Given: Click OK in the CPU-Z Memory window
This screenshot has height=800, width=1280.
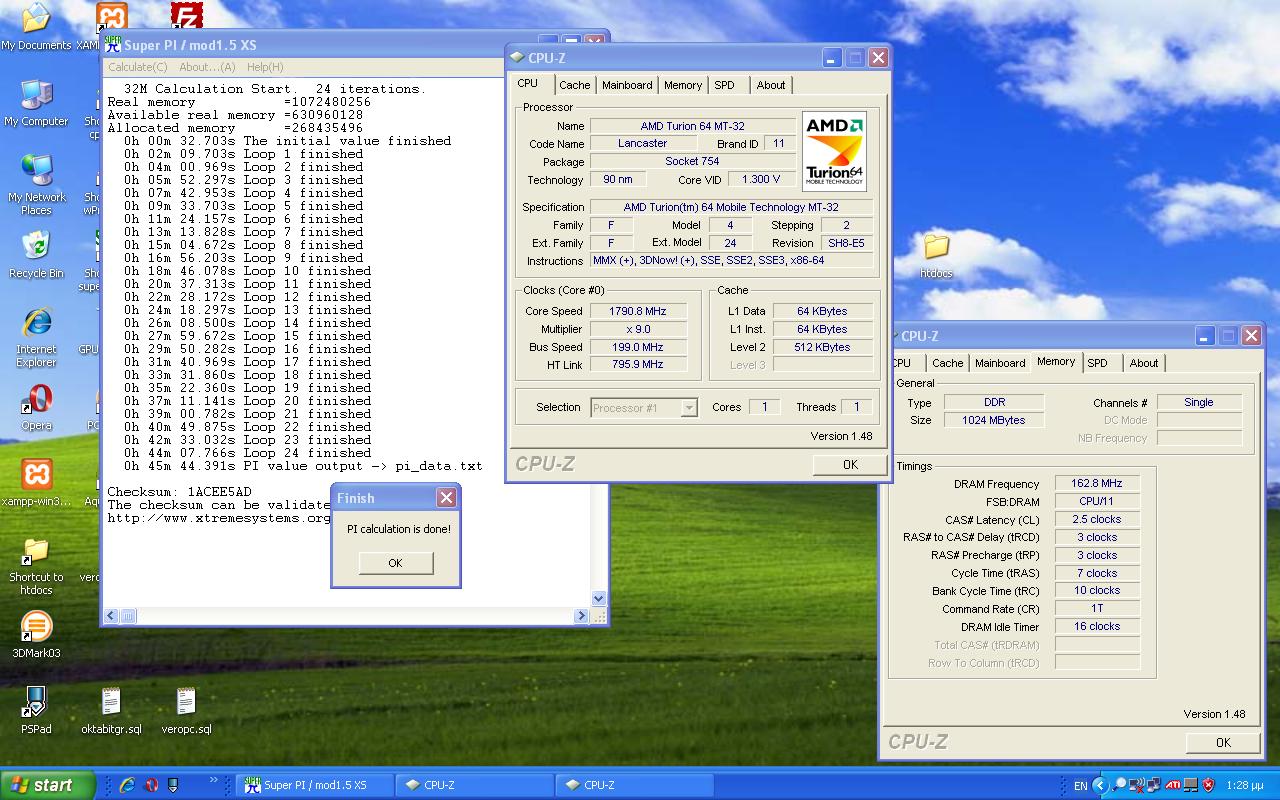Looking at the screenshot, I should coord(1223,742).
